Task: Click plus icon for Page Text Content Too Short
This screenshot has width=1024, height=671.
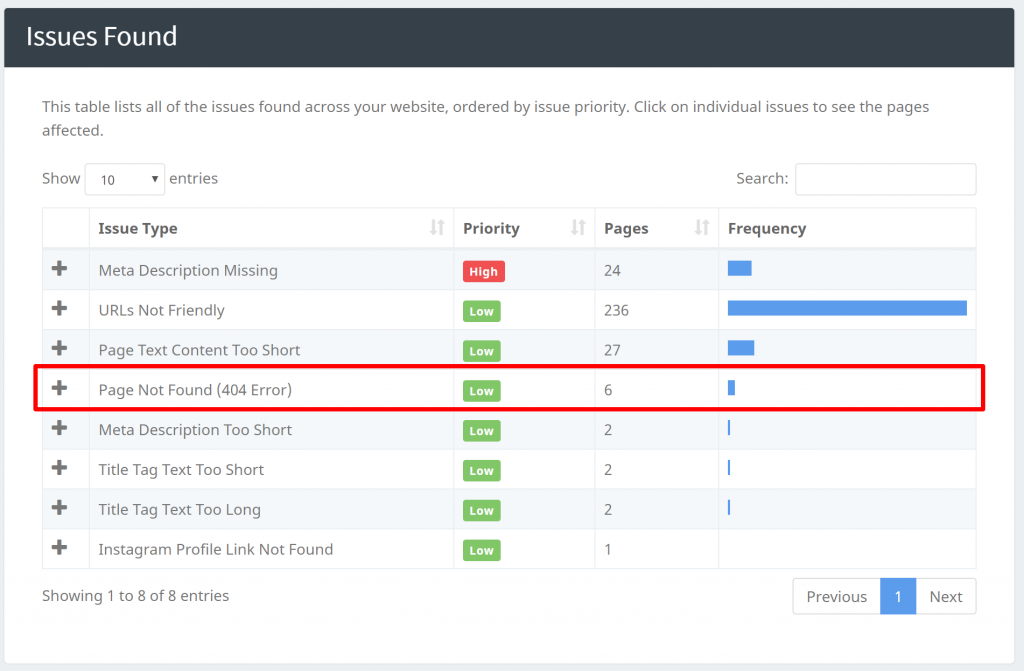Action: click(59, 349)
